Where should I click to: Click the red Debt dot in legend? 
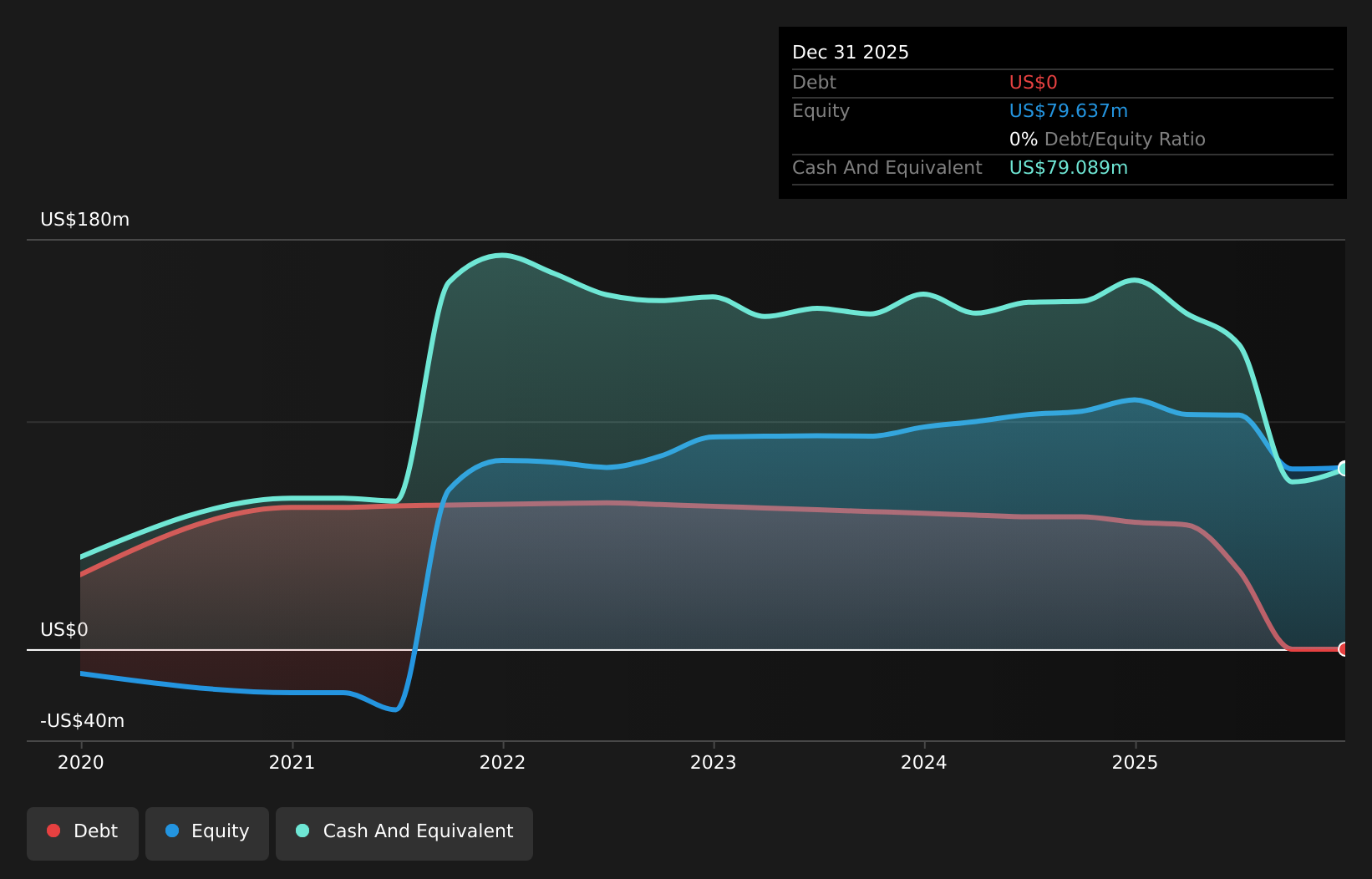[x=53, y=831]
